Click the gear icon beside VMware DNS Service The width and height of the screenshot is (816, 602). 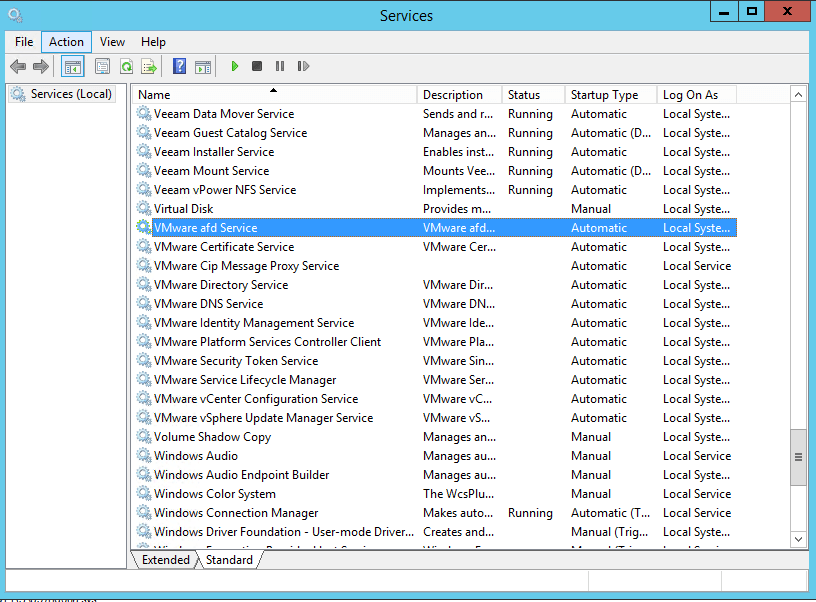pos(144,303)
